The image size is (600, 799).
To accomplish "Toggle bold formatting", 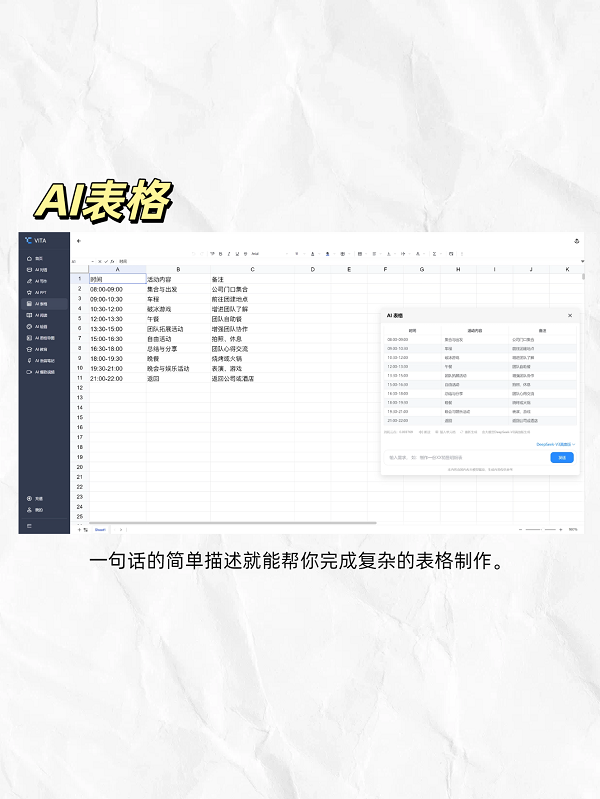I will click(x=220, y=253).
